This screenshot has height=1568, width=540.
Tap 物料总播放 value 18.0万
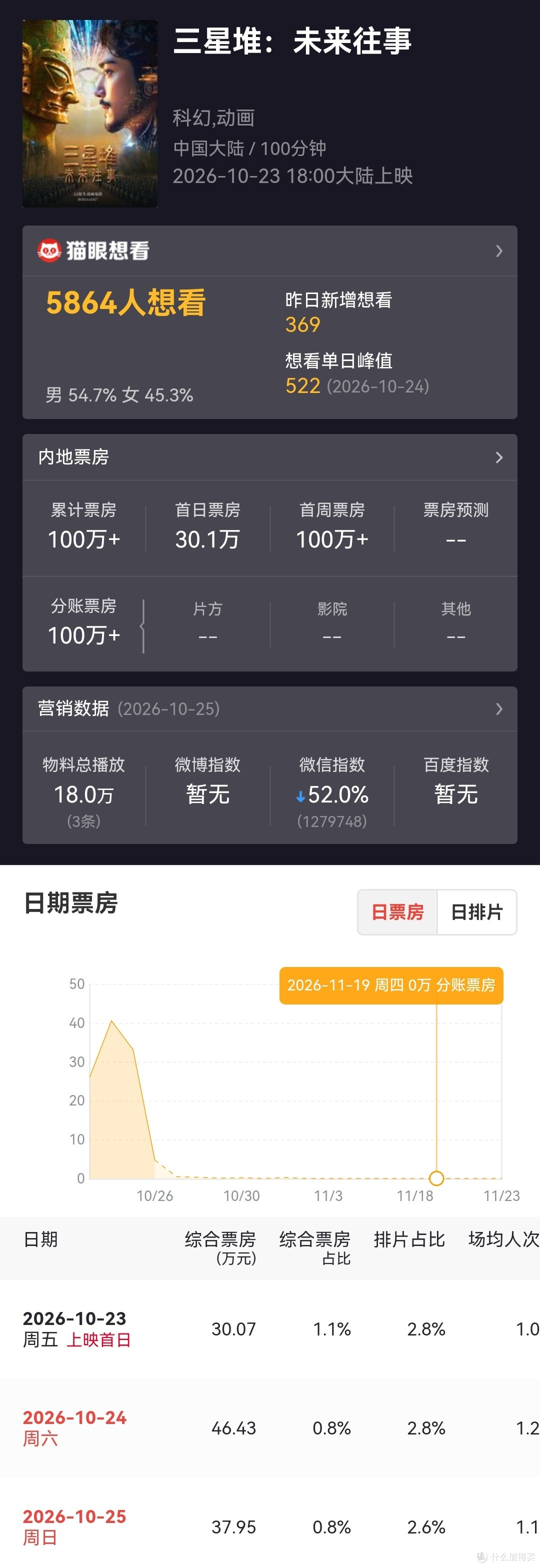click(84, 794)
